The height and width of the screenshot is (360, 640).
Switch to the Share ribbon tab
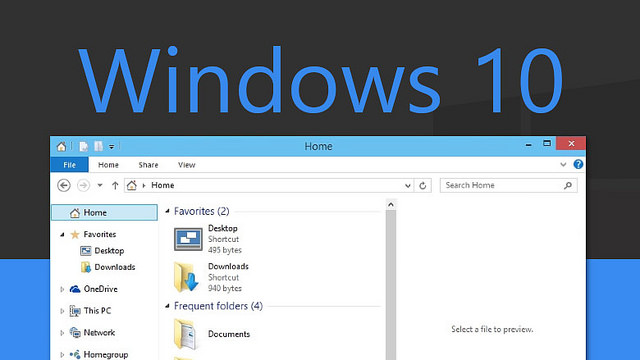pyautogui.click(x=148, y=165)
